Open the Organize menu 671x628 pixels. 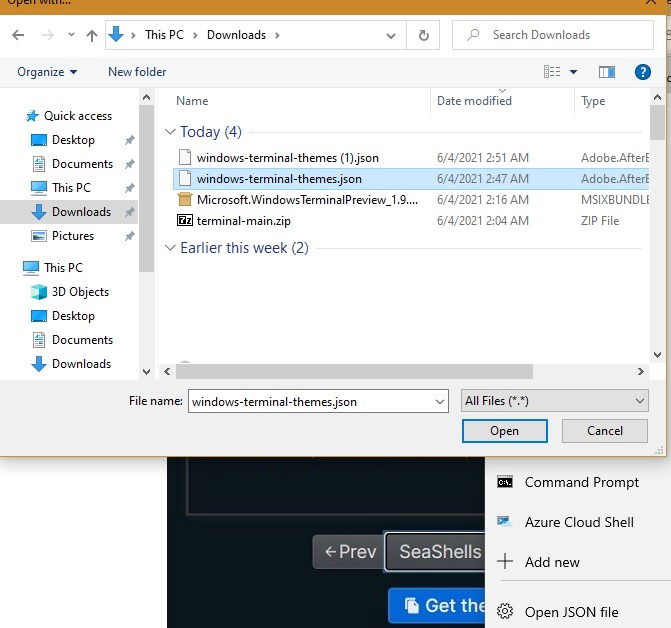[47, 72]
